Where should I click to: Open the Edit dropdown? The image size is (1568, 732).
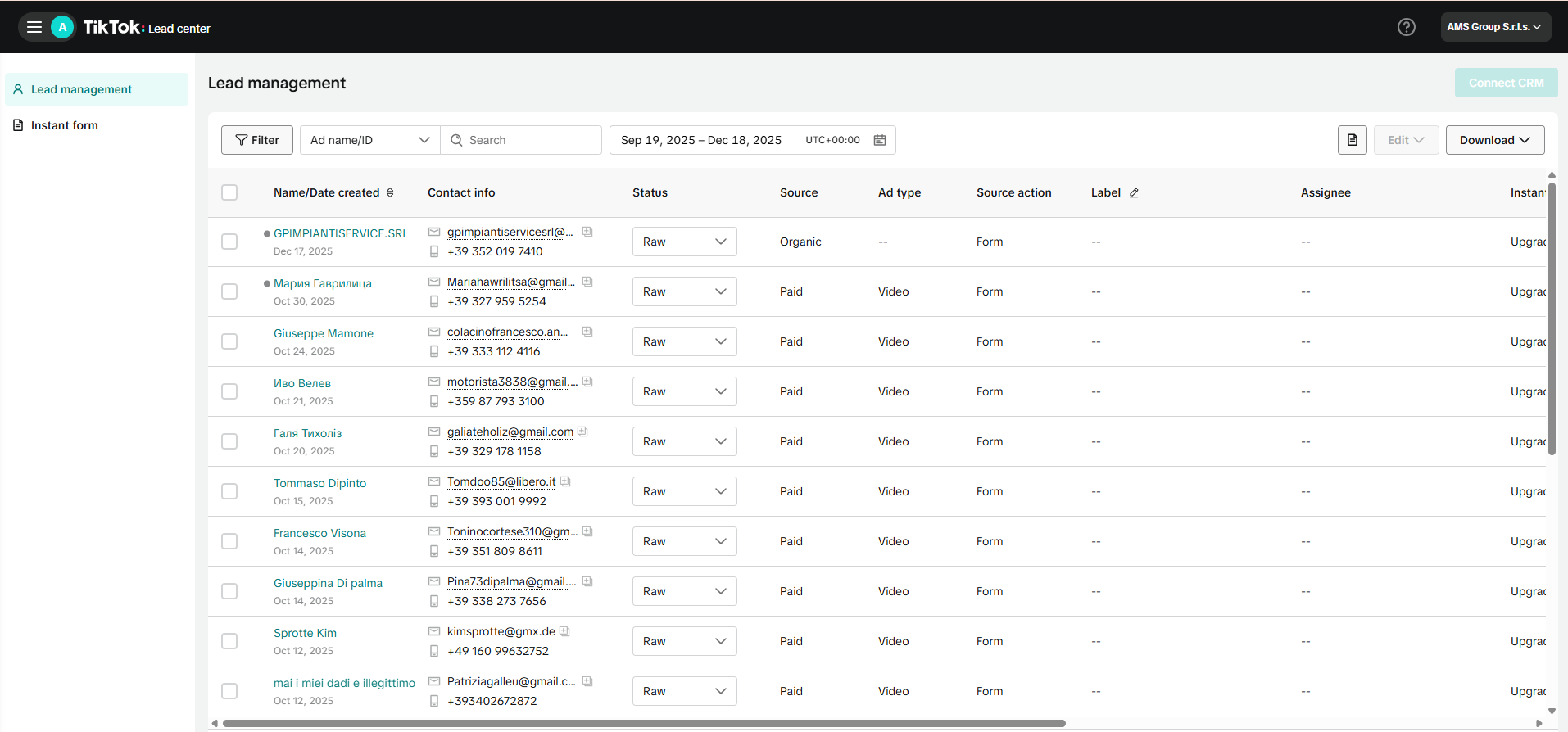click(1407, 140)
